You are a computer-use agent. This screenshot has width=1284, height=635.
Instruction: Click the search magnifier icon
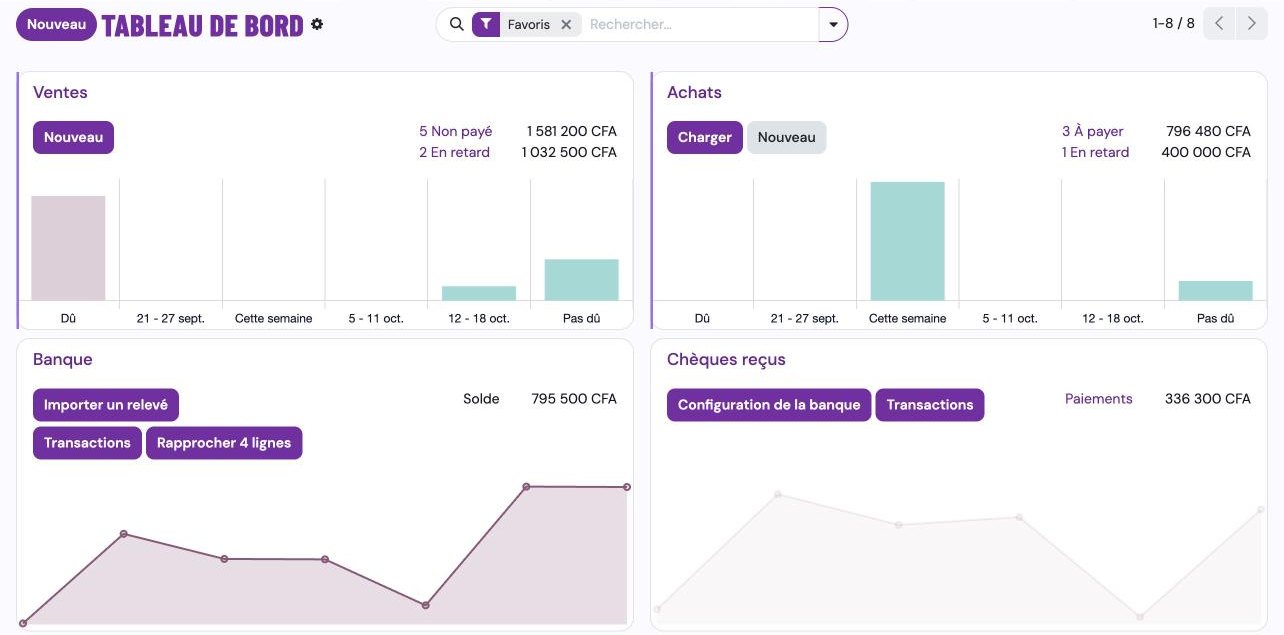tap(456, 24)
